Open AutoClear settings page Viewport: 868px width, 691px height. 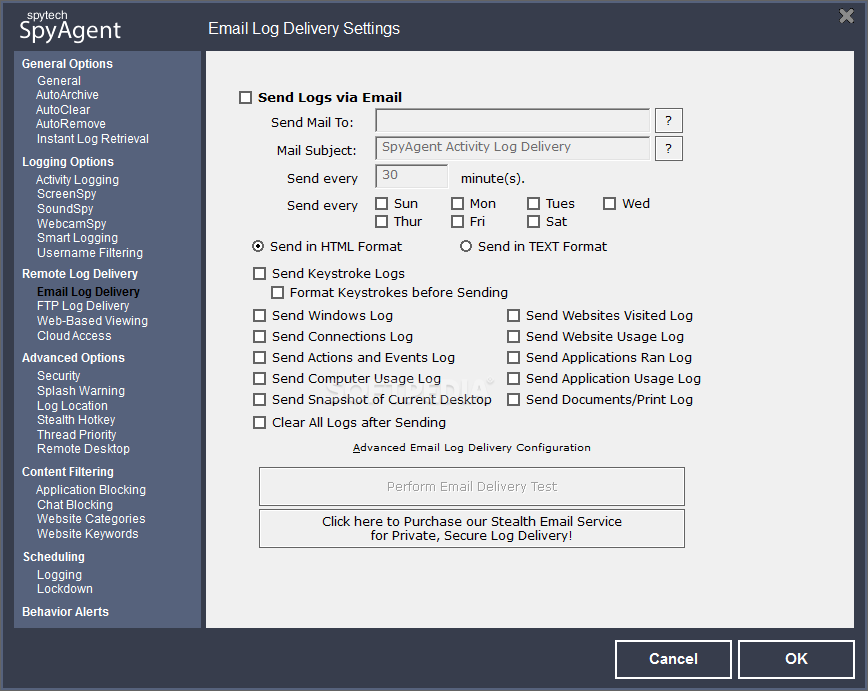tap(63, 110)
